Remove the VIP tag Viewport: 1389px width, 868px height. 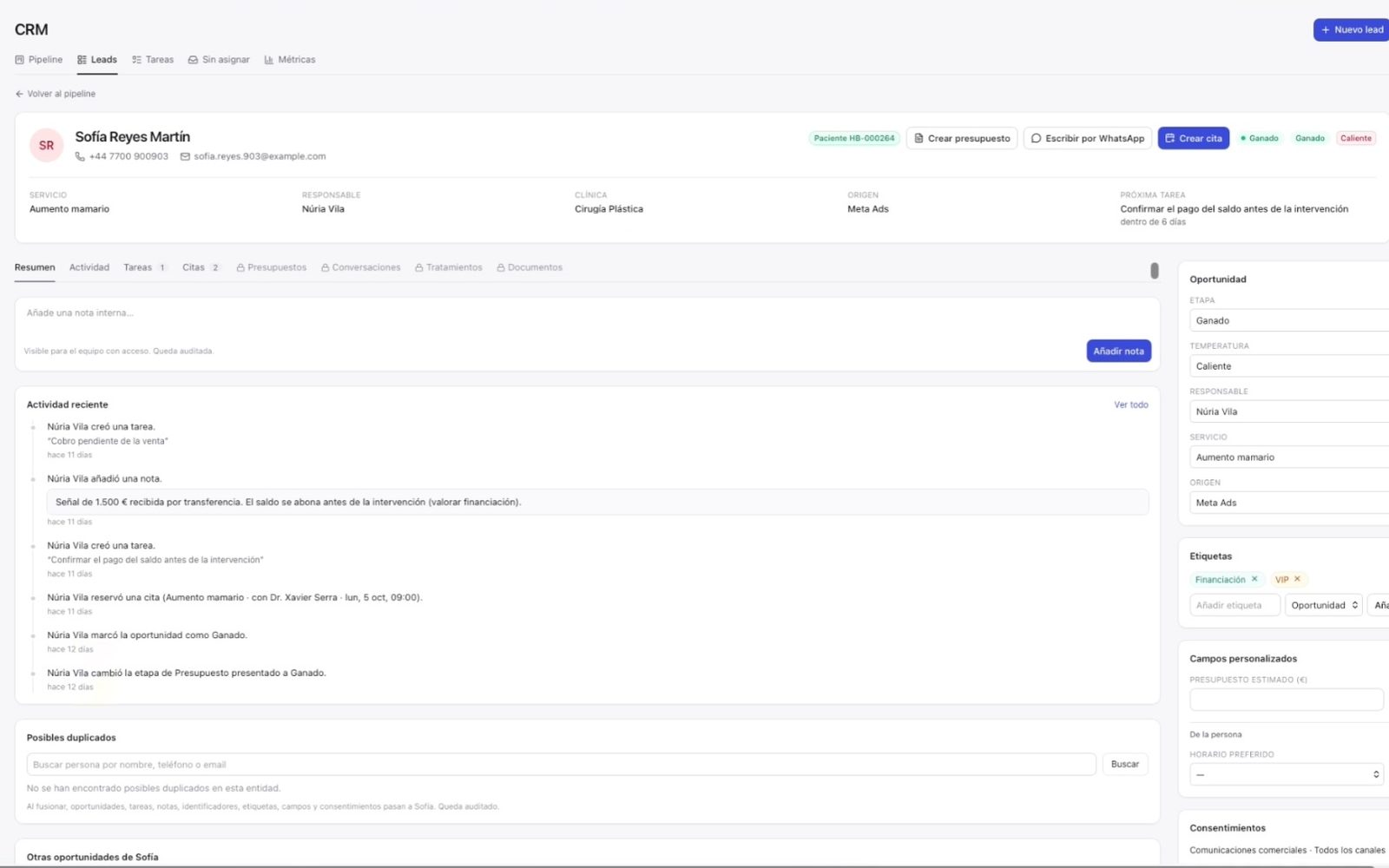(1297, 579)
